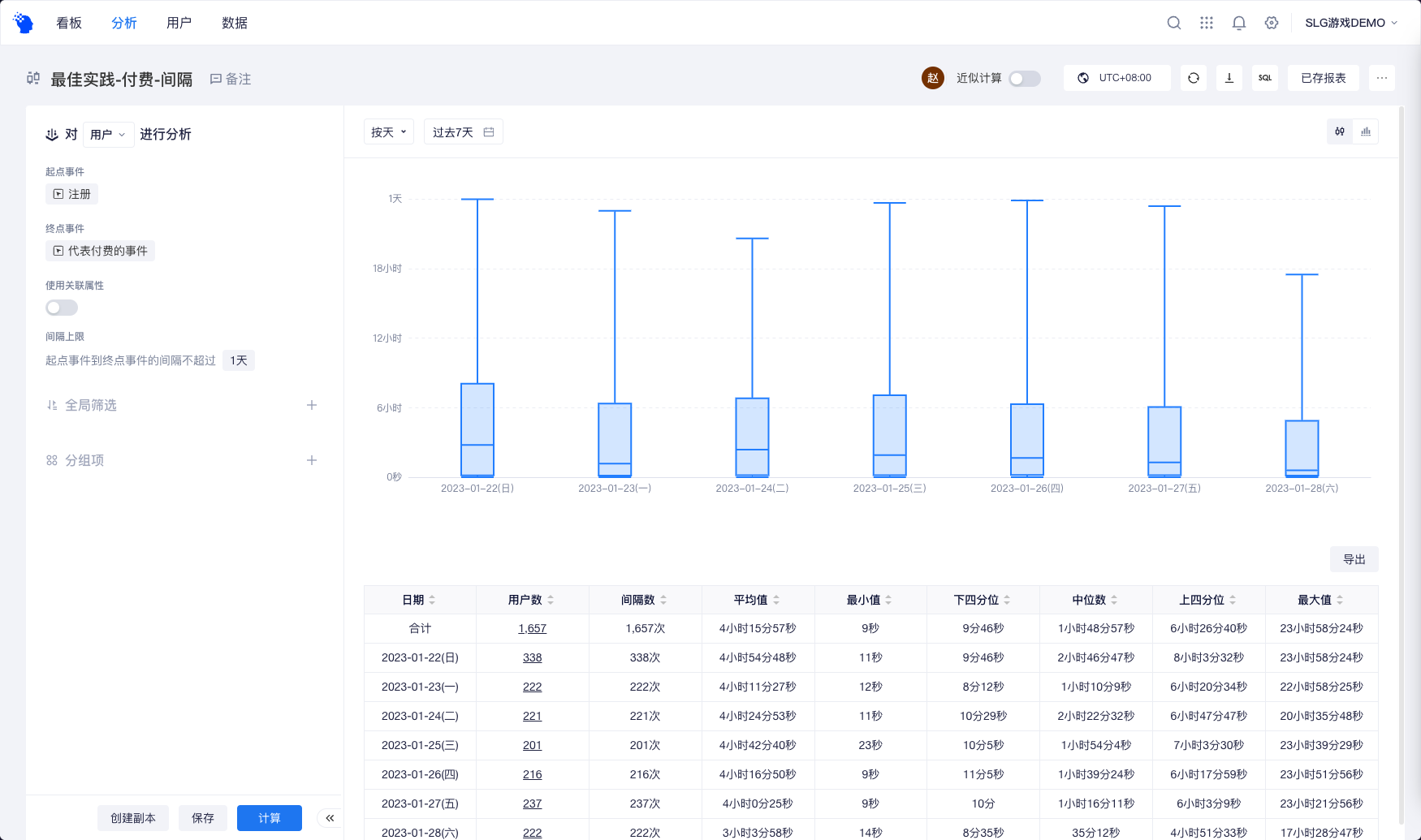Select the 注册 start event
The height and width of the screenshot is (840, 1421).
[72, 194]
